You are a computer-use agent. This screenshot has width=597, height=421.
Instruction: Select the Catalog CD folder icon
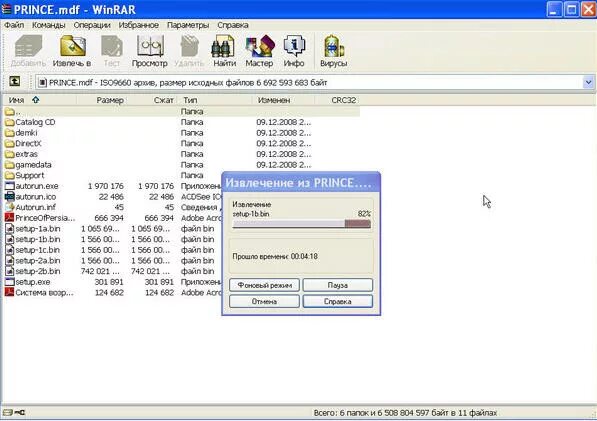(10, 122)
